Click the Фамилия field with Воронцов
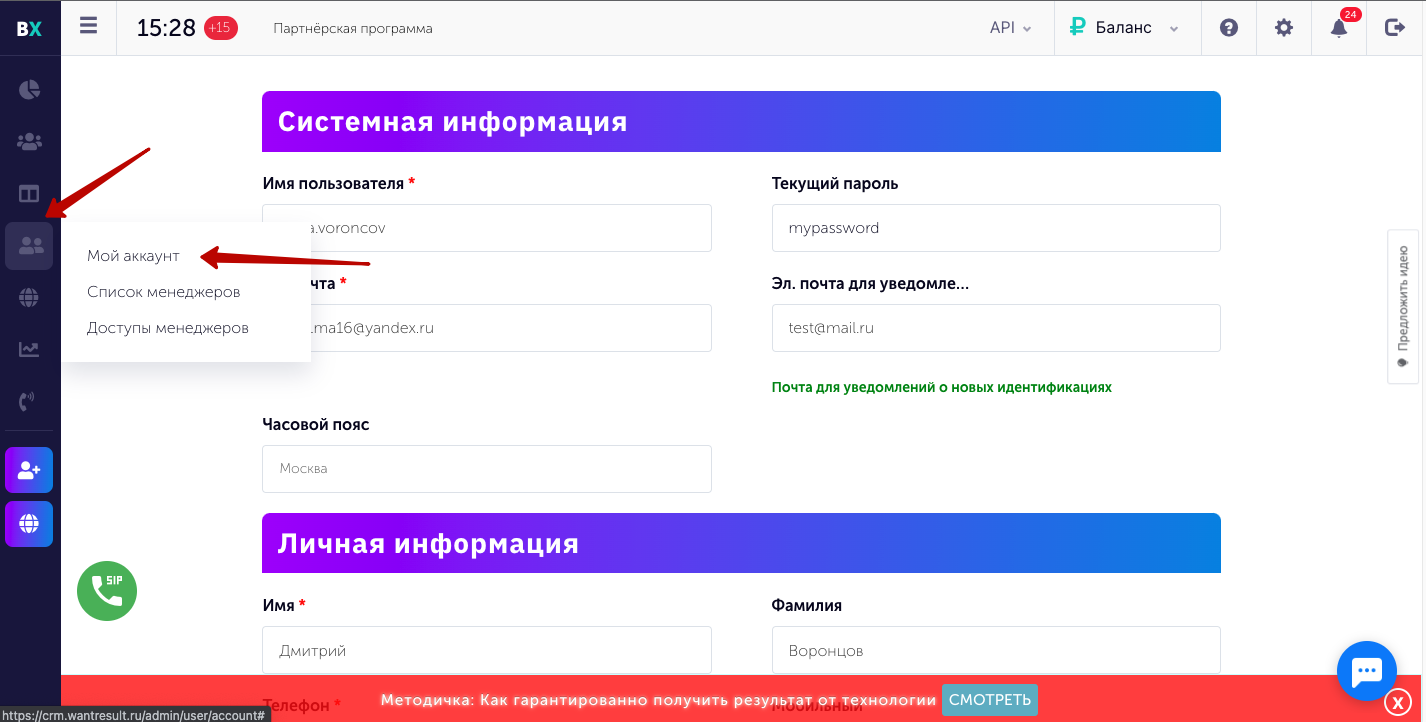This screenshot has width=1426, height=722. [996, 651]
